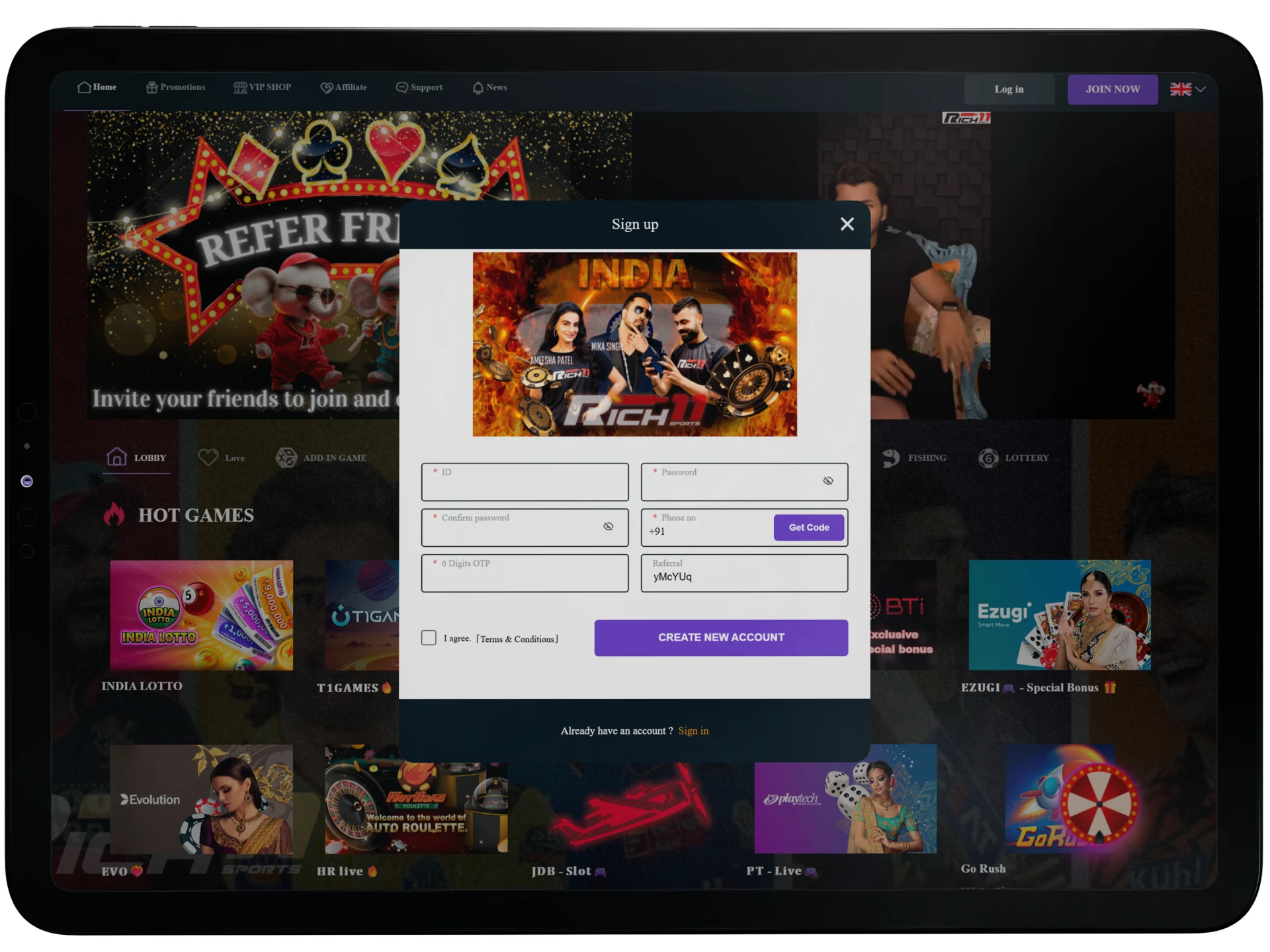
Task: Click the Support chat icon
Action: [x=402, y=87]
